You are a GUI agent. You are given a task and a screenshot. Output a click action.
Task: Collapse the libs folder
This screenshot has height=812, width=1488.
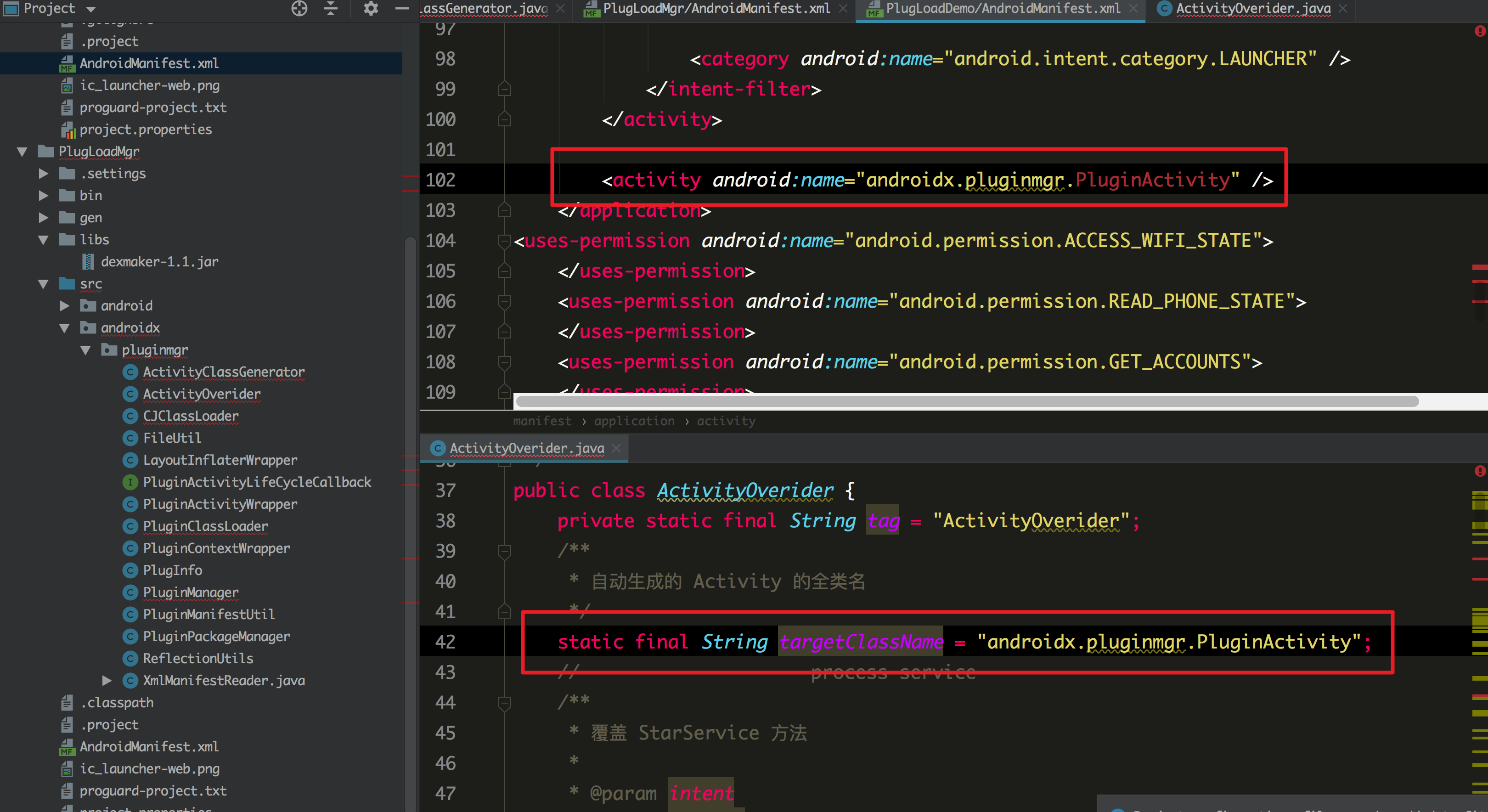[43, 240]
